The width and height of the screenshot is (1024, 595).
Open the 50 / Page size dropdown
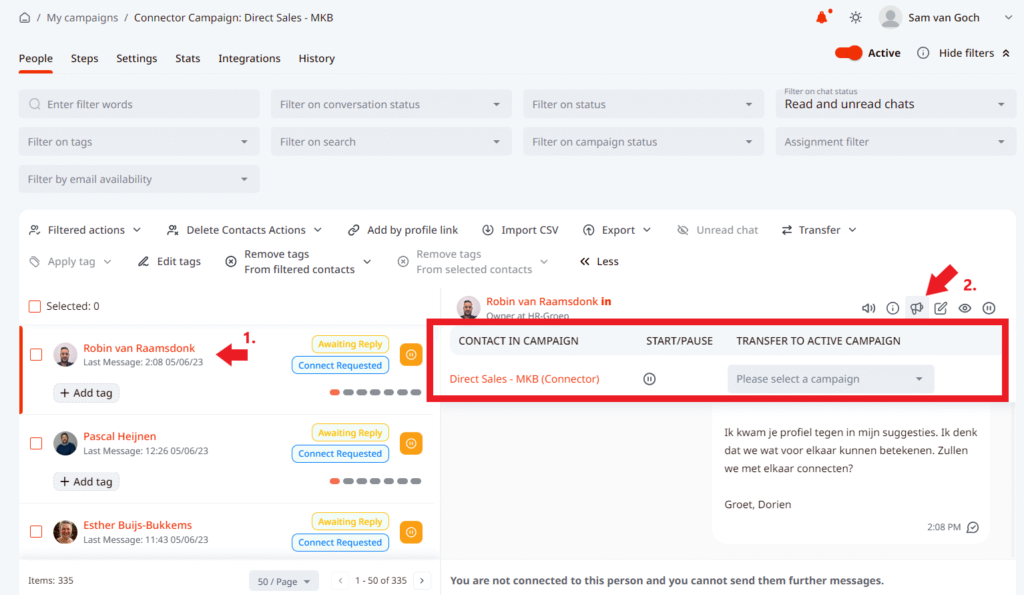[x=283, y=580]
